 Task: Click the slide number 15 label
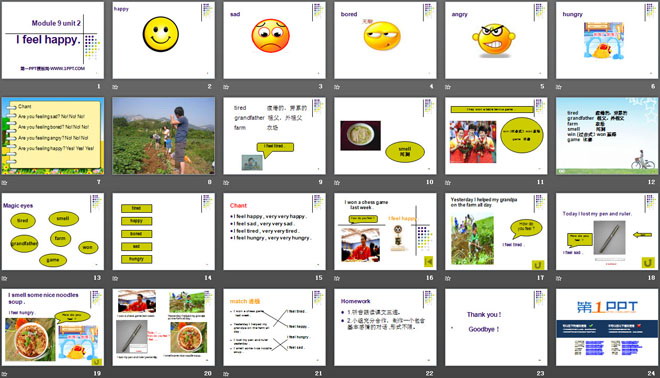pos(319,278)
